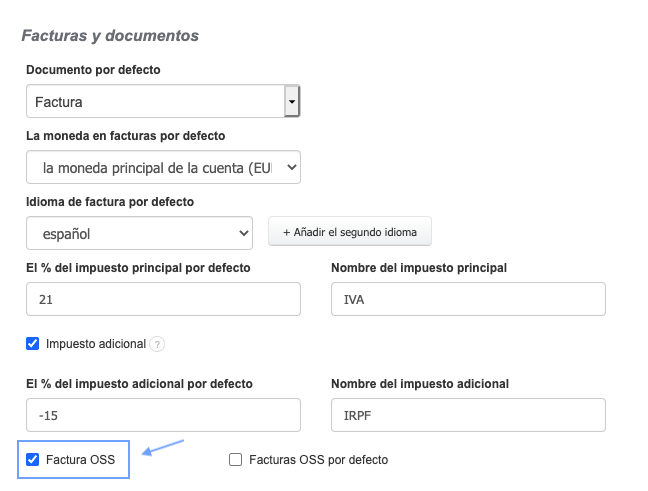
Task: Click the label El % del impuesto adicional por defecto
Action: 139,384
